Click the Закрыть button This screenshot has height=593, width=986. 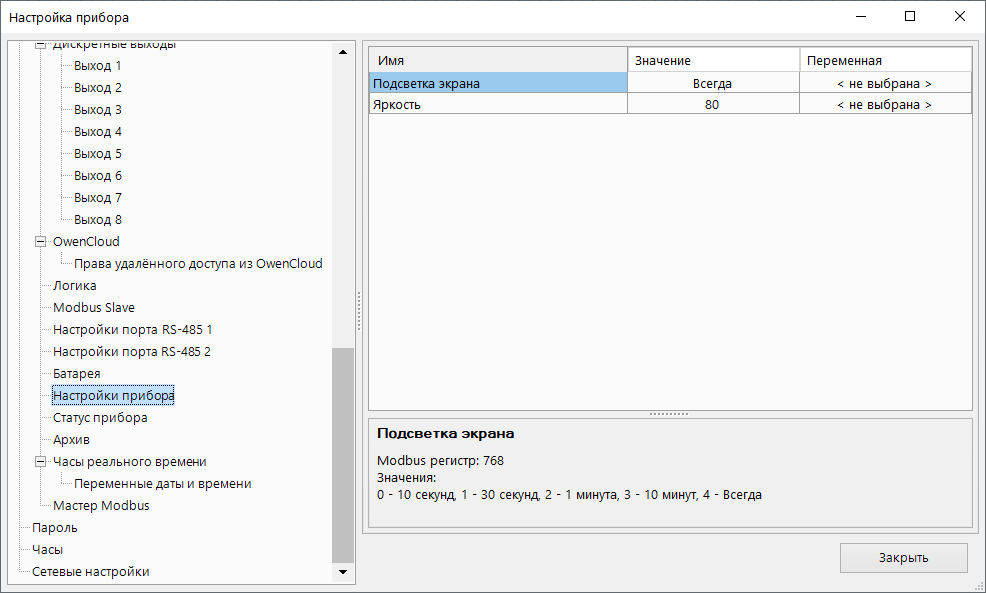click(903, 558)
